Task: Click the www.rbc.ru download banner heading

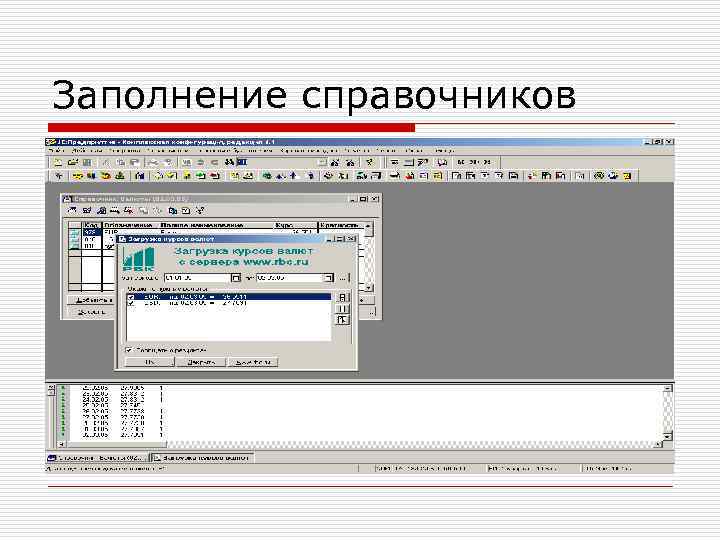Action: click(x=243, y=256)
